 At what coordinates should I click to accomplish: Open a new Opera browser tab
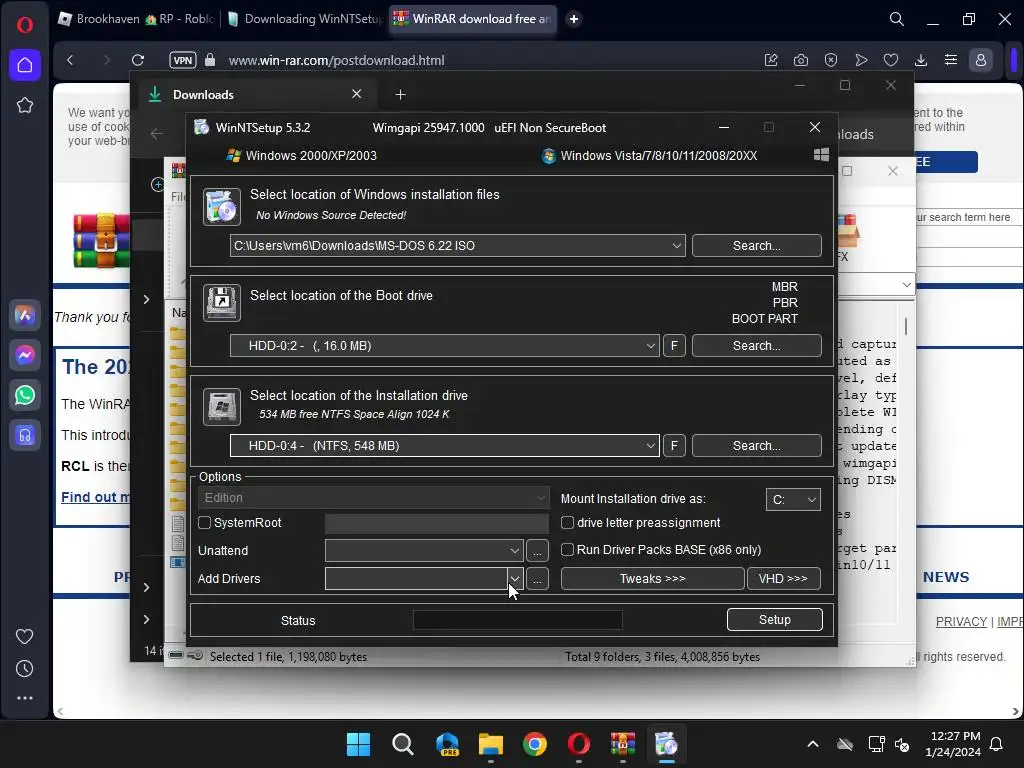[x=574, y=19]
